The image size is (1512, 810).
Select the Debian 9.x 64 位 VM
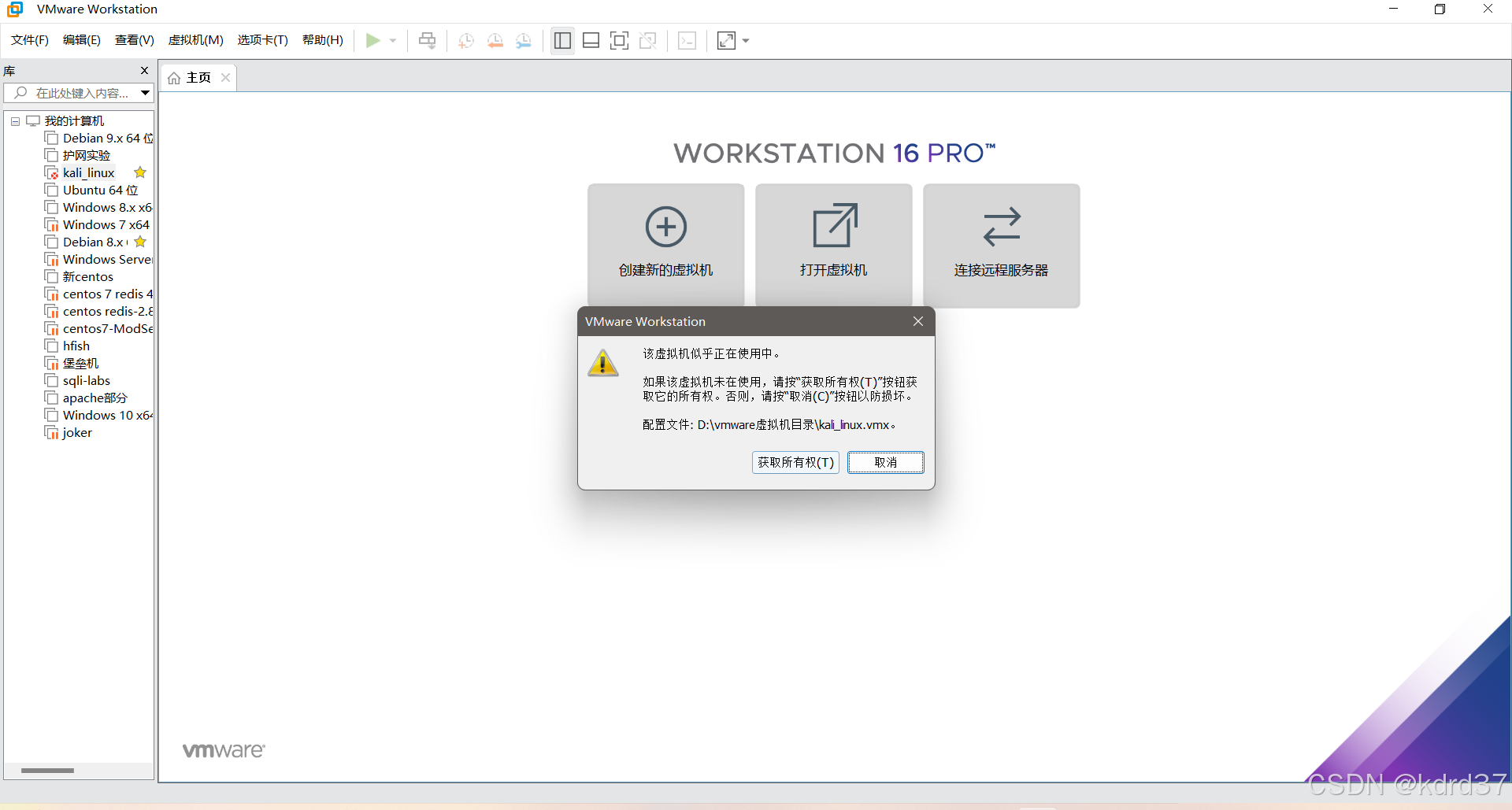(99, 138)
